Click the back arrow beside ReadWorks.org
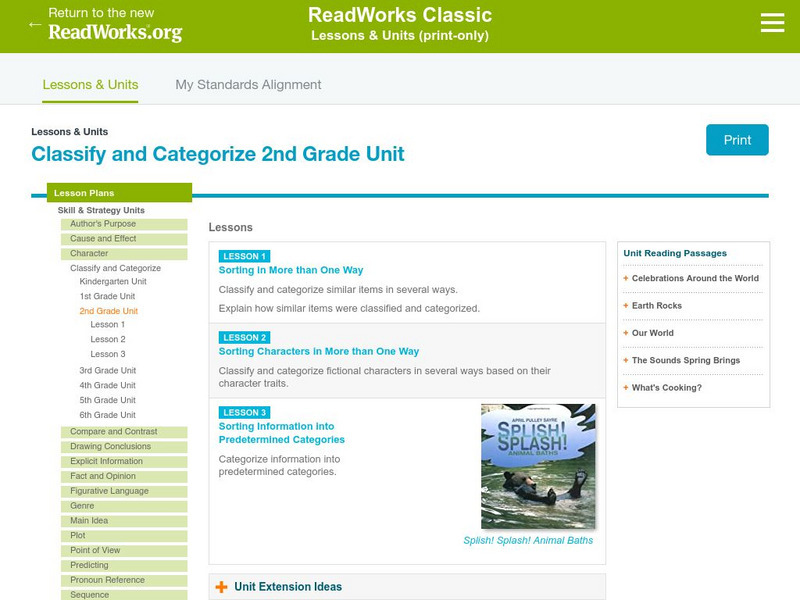The image size is (800, 600). point(35,24)
